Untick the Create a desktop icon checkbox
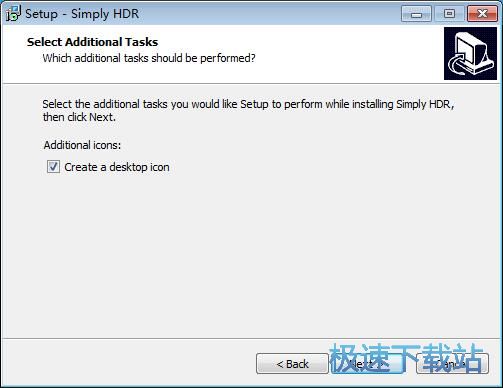 53,167
